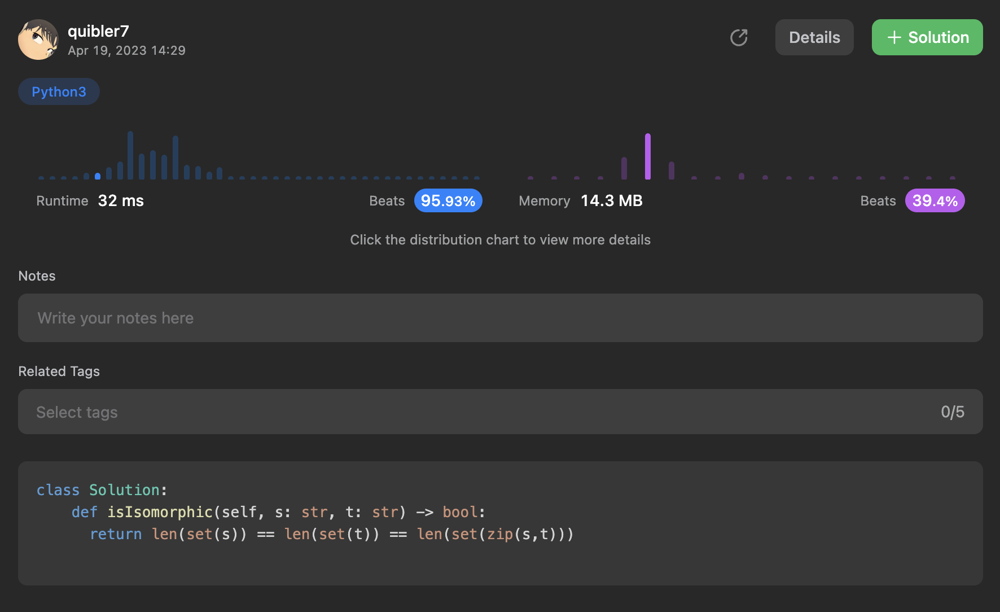Viewport: 1000px width, 612px height.
Task: Click the 39.4% memory beats badge
Action: point(934,201)
